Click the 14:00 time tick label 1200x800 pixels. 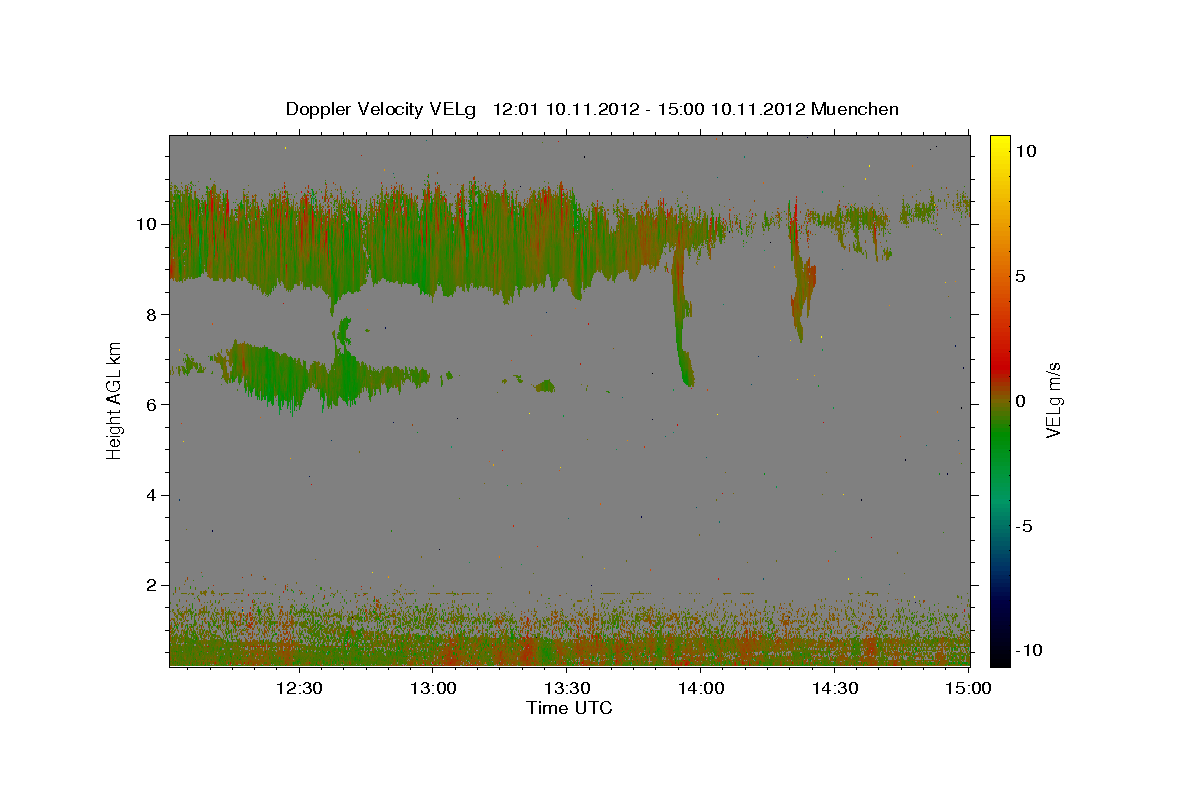point(701,688)
